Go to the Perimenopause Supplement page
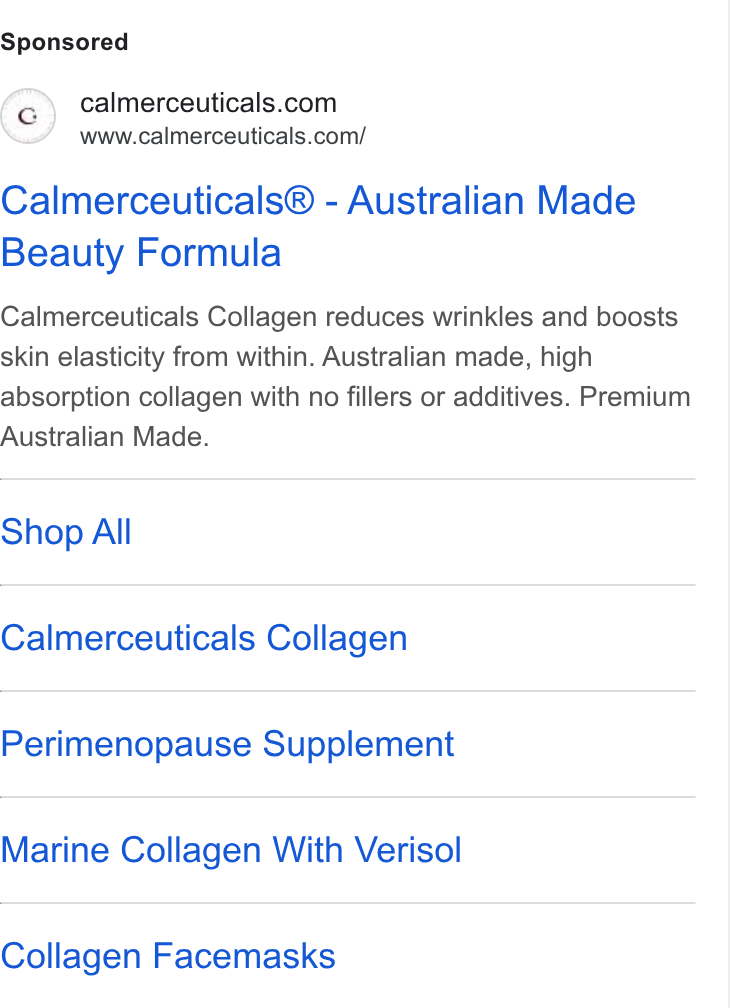 coord(227,744)
